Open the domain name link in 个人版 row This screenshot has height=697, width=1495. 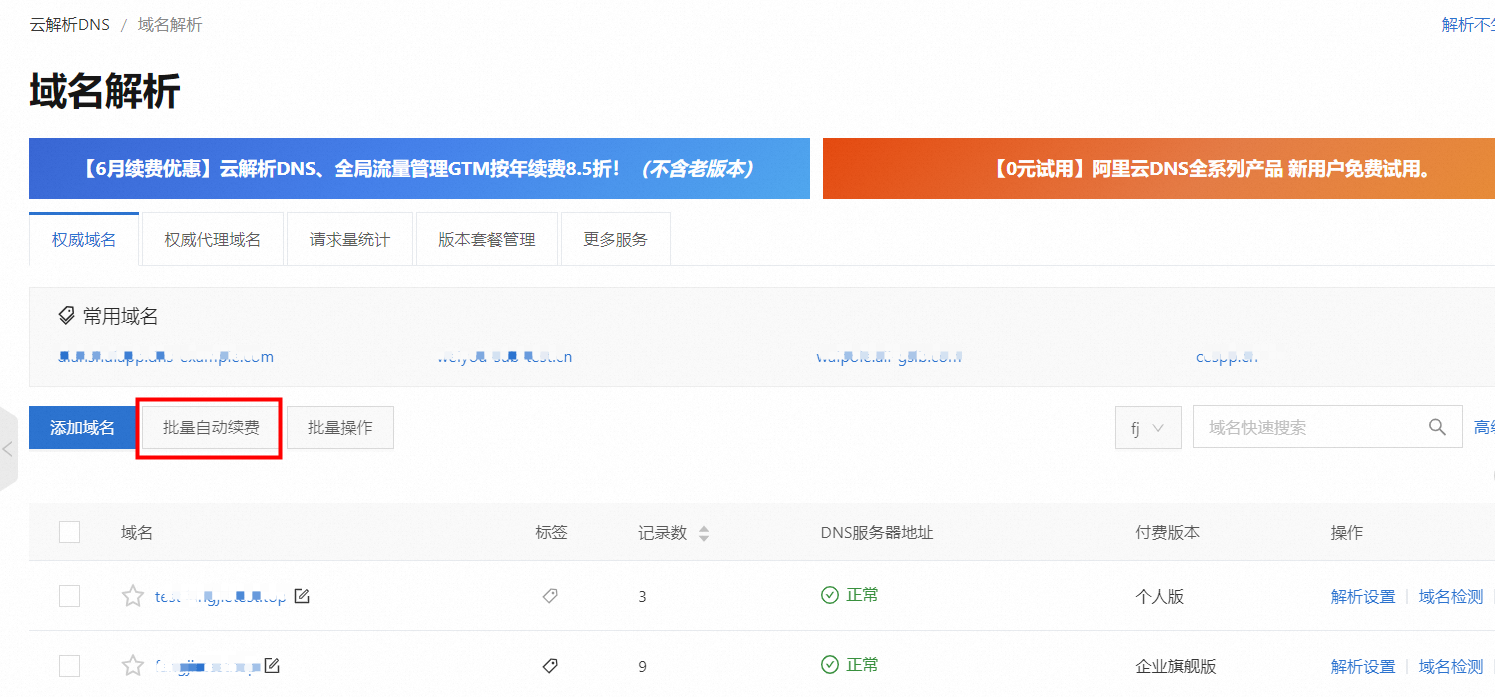221,596
